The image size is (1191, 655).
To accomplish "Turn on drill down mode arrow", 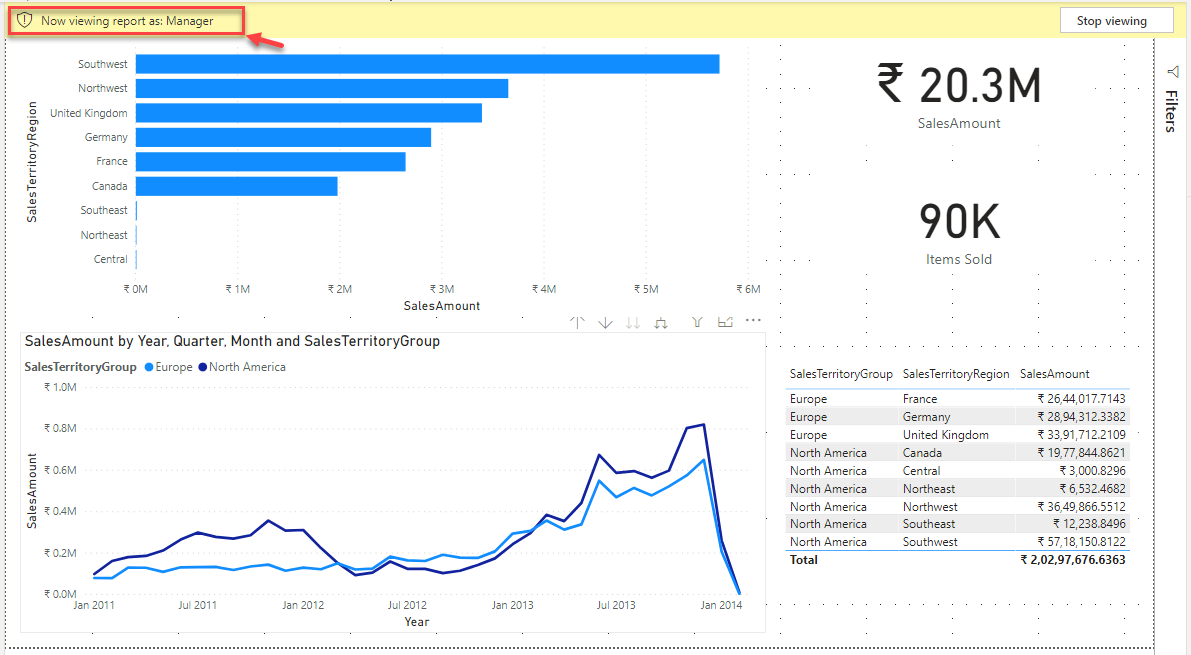I will (605, 323).
